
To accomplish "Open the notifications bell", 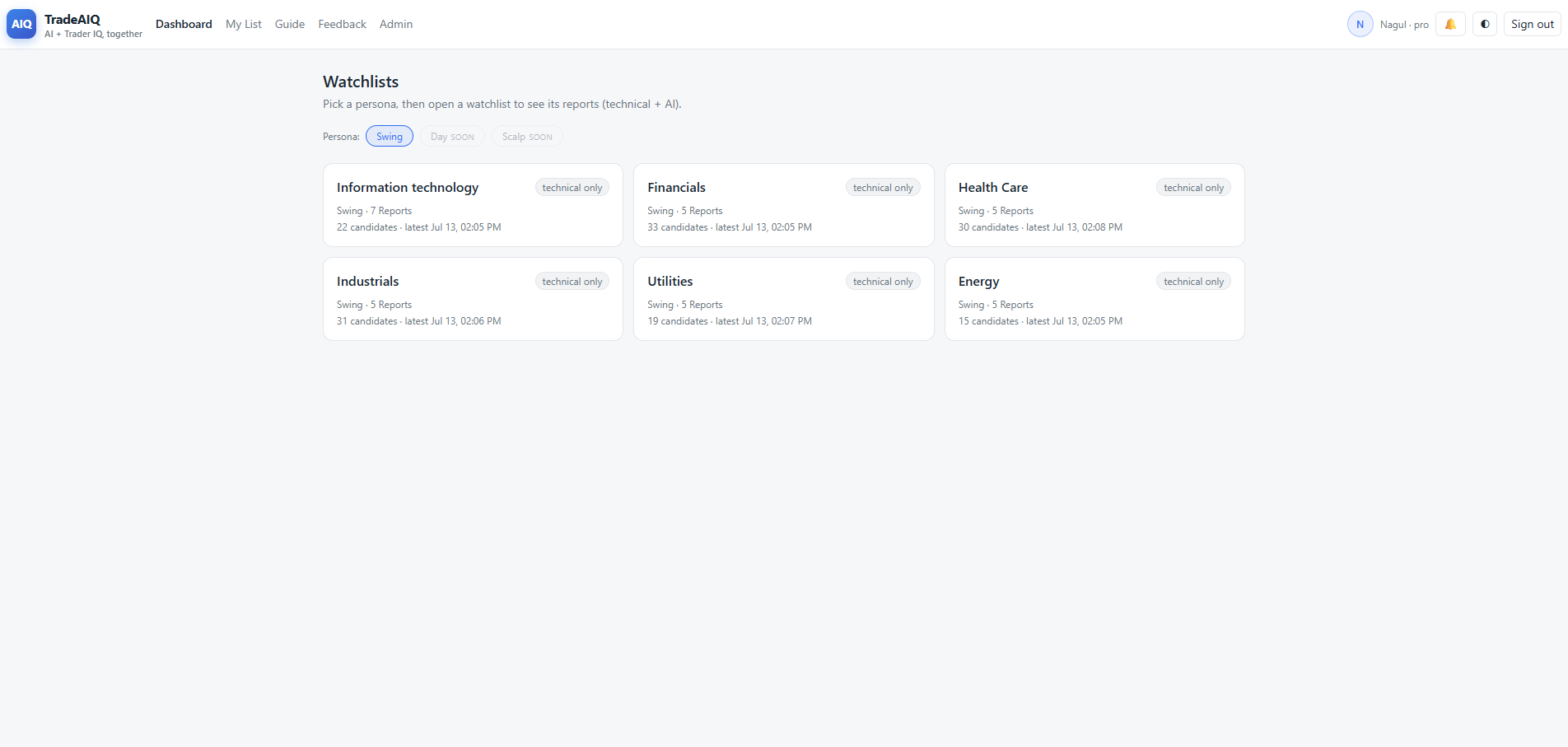I will pos(1450,24).
